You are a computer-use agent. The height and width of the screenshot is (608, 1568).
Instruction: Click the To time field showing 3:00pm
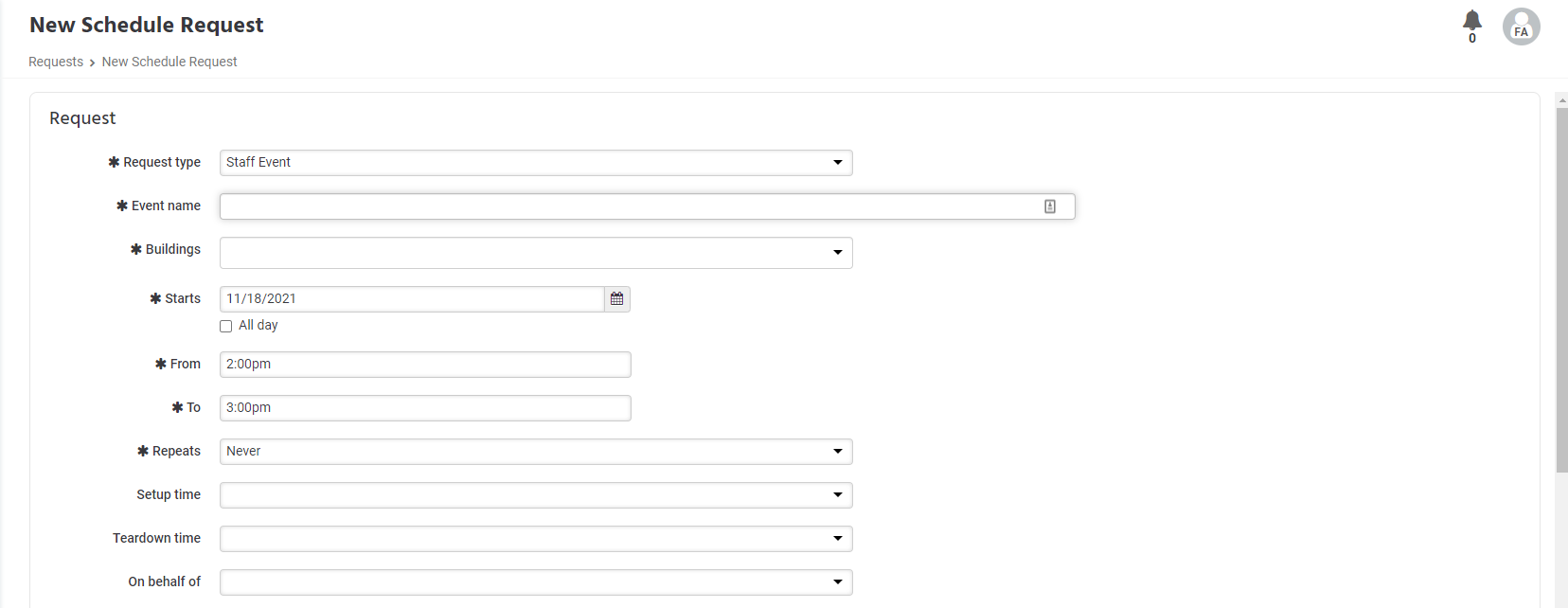[425, 408]
